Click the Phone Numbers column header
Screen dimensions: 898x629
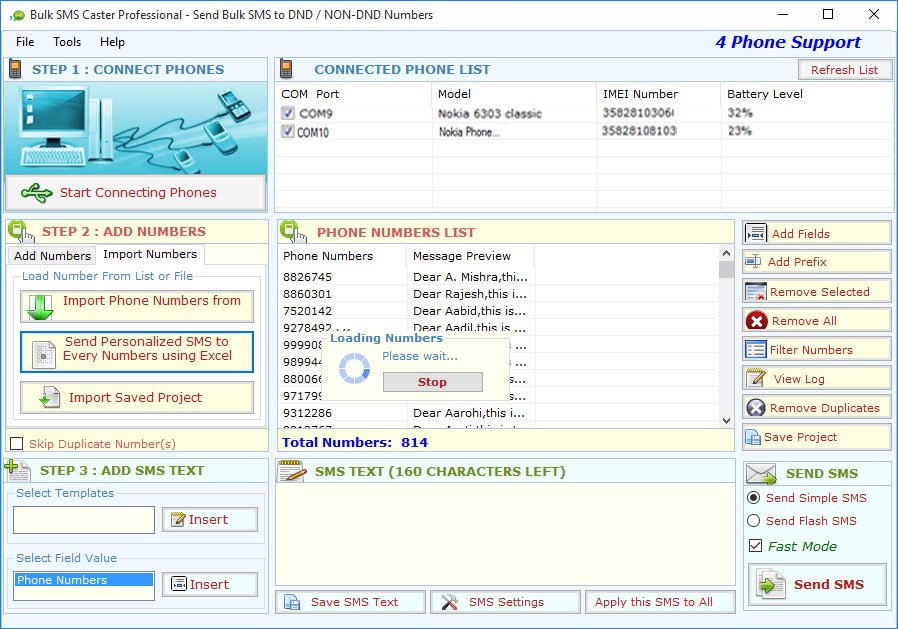click(342, 256)
